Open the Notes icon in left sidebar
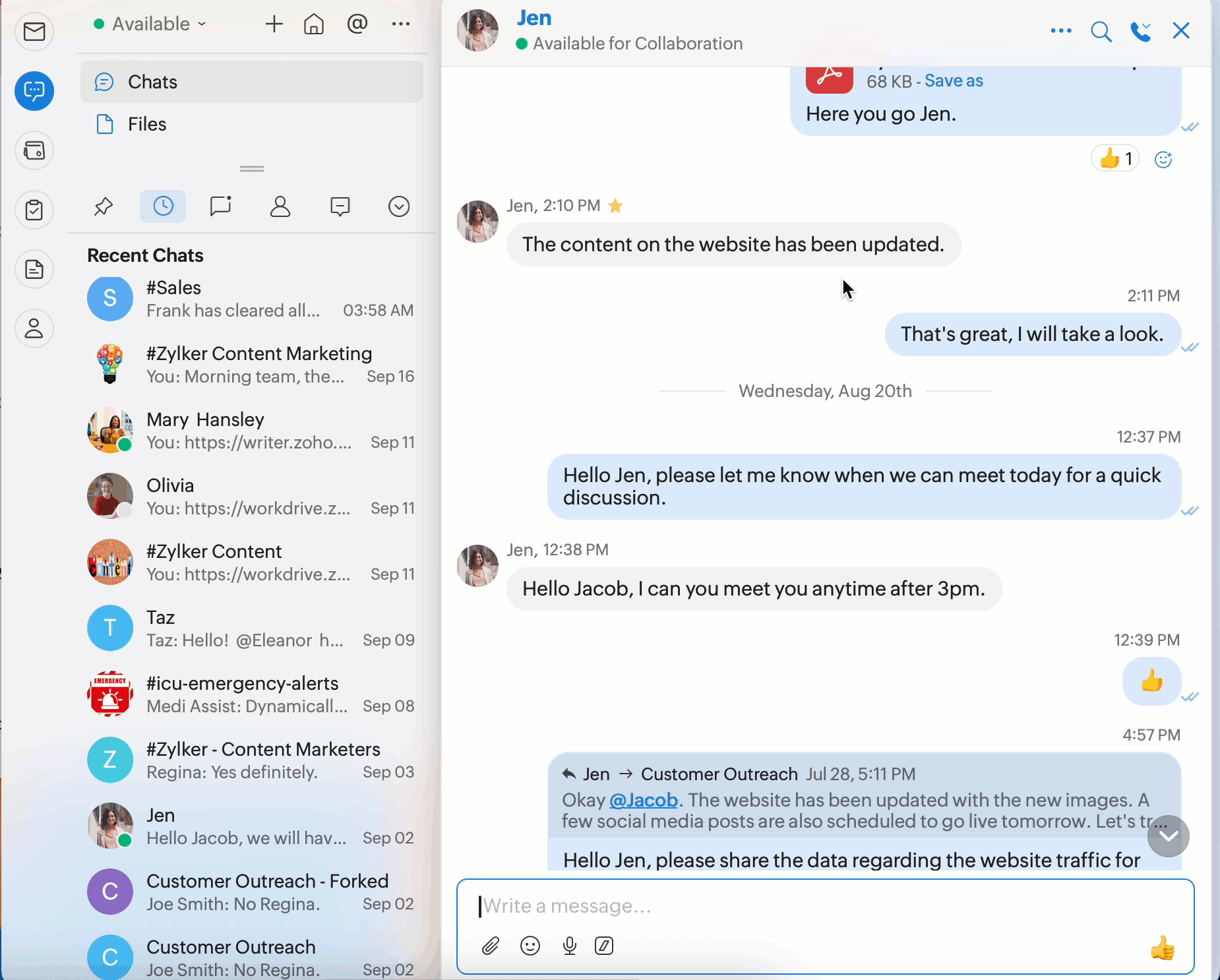The height and width of the screenshot is (980, 1220). [34, 269]
